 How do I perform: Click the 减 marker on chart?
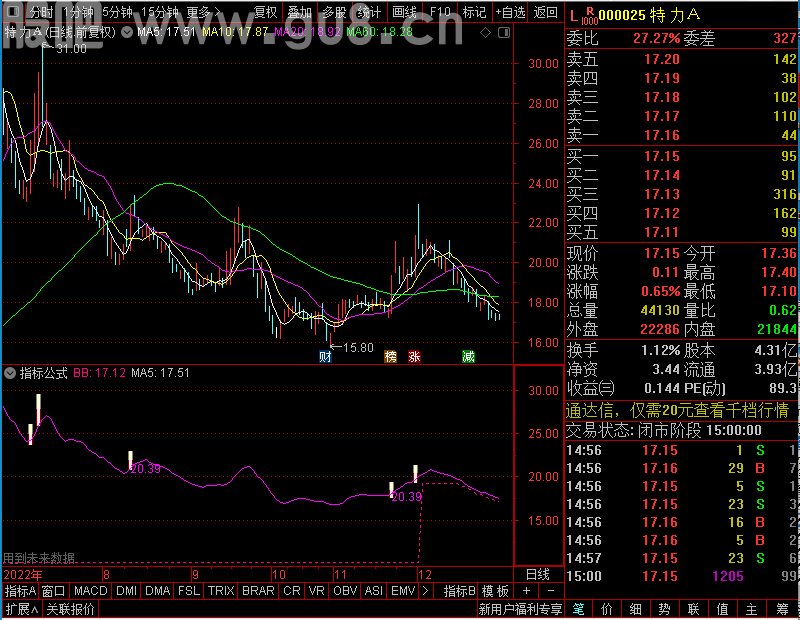click(x=468, y=356)
